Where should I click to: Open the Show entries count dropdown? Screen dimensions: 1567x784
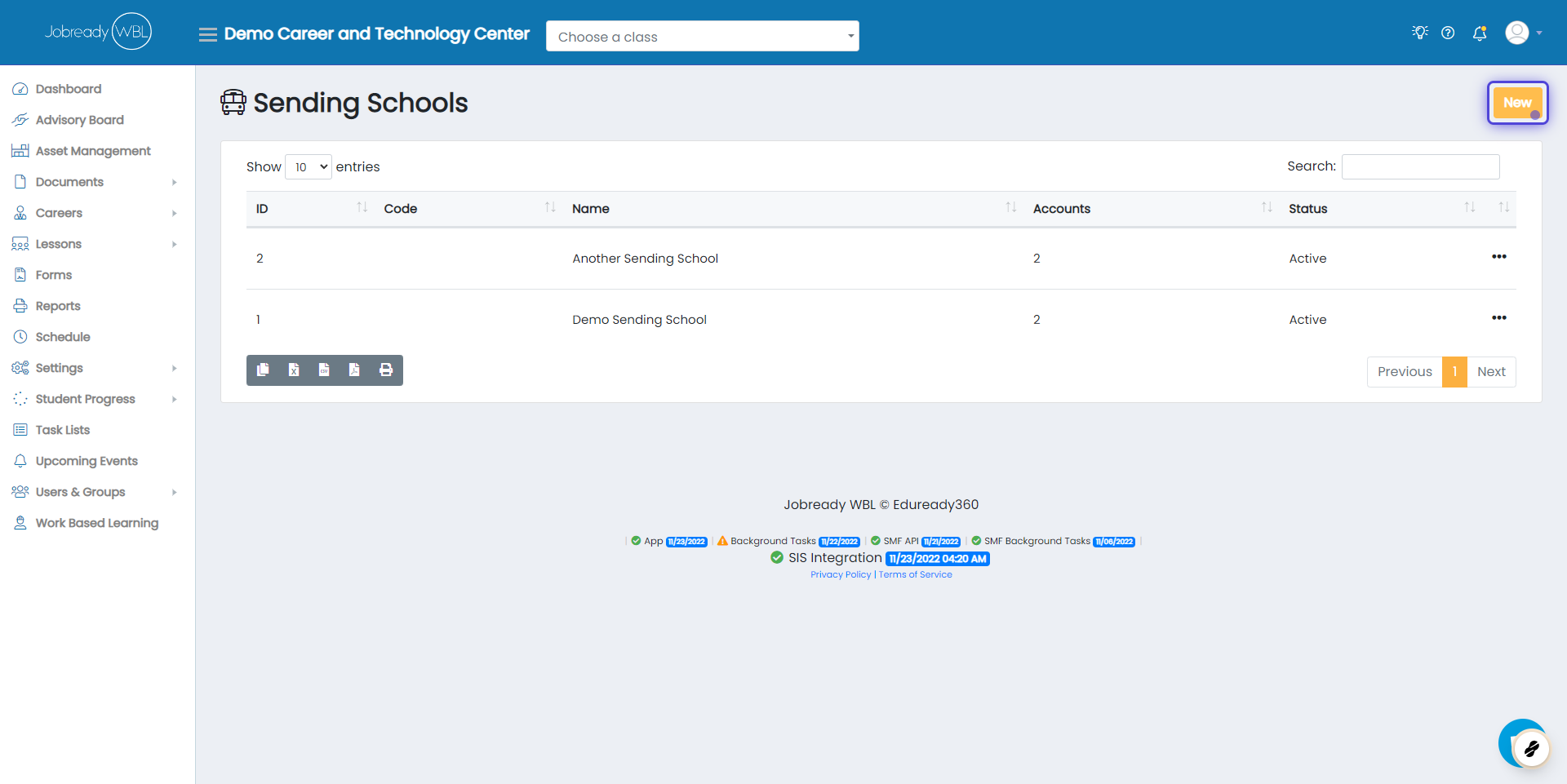pos(309,167)
